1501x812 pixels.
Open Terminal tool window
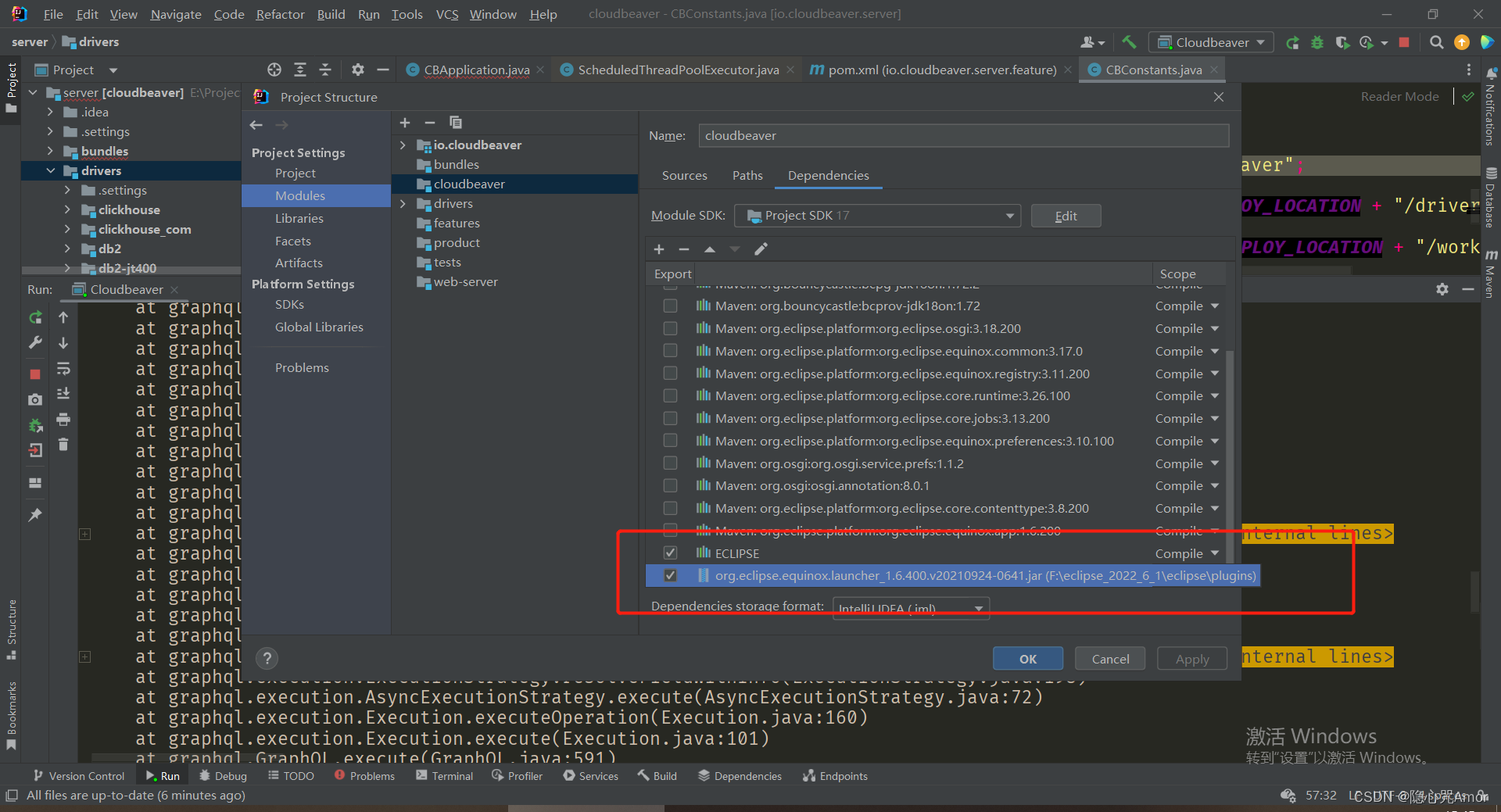click(445, 776)
